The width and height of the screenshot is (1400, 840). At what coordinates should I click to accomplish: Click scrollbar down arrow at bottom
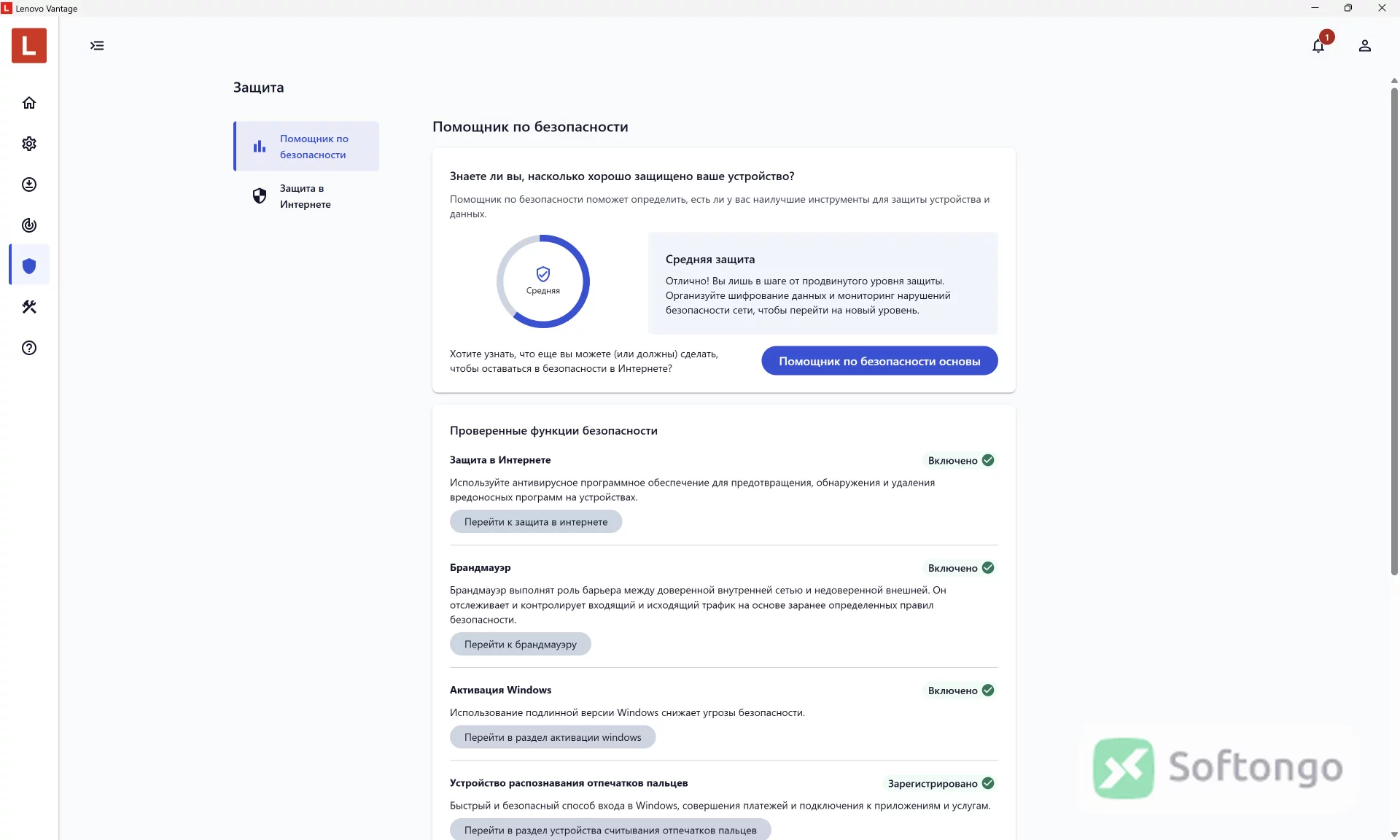pyautogui.click(x=1394, y=834)
